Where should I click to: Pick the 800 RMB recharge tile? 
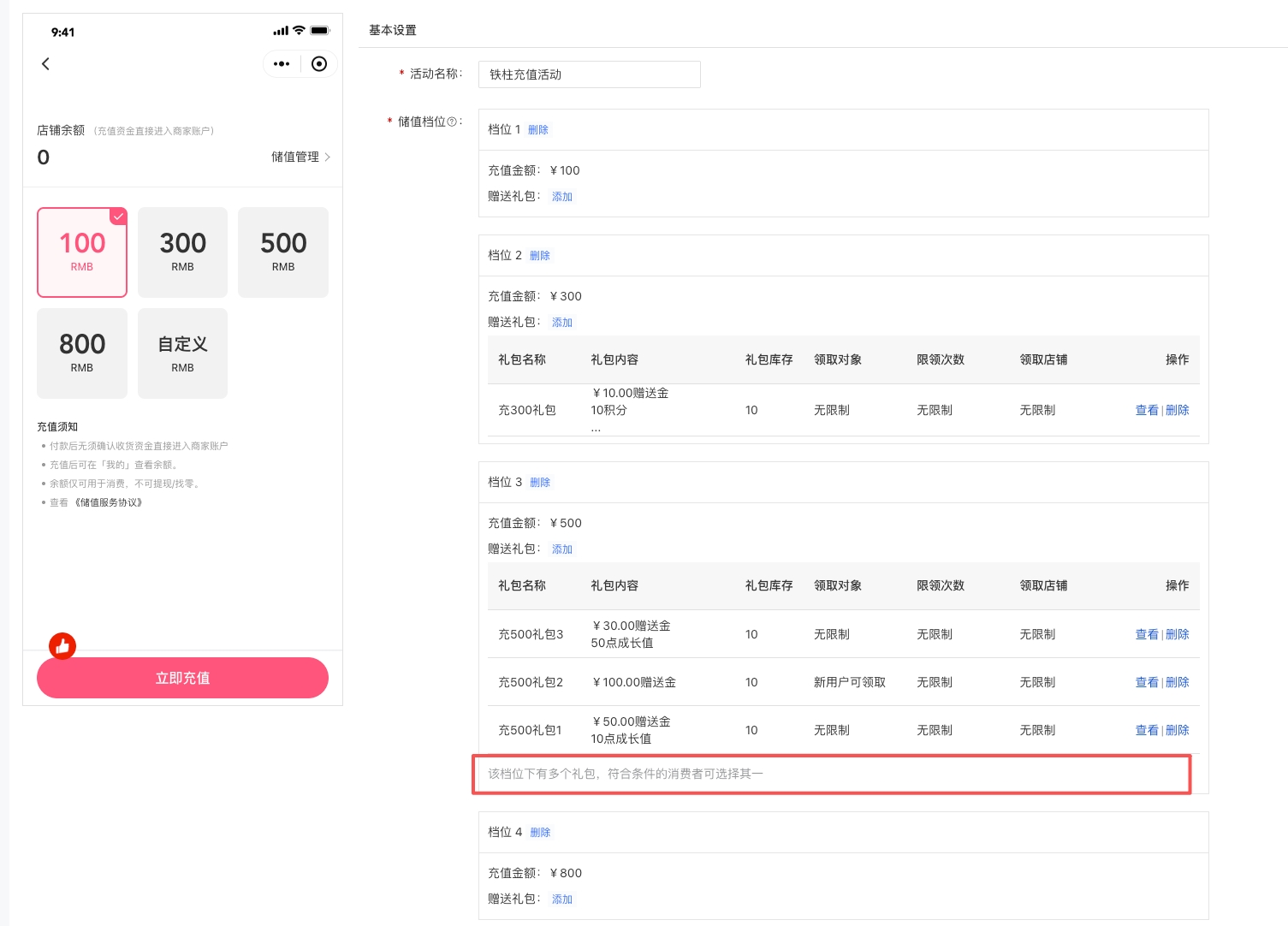pyautogui.click(x=82, y=353)
